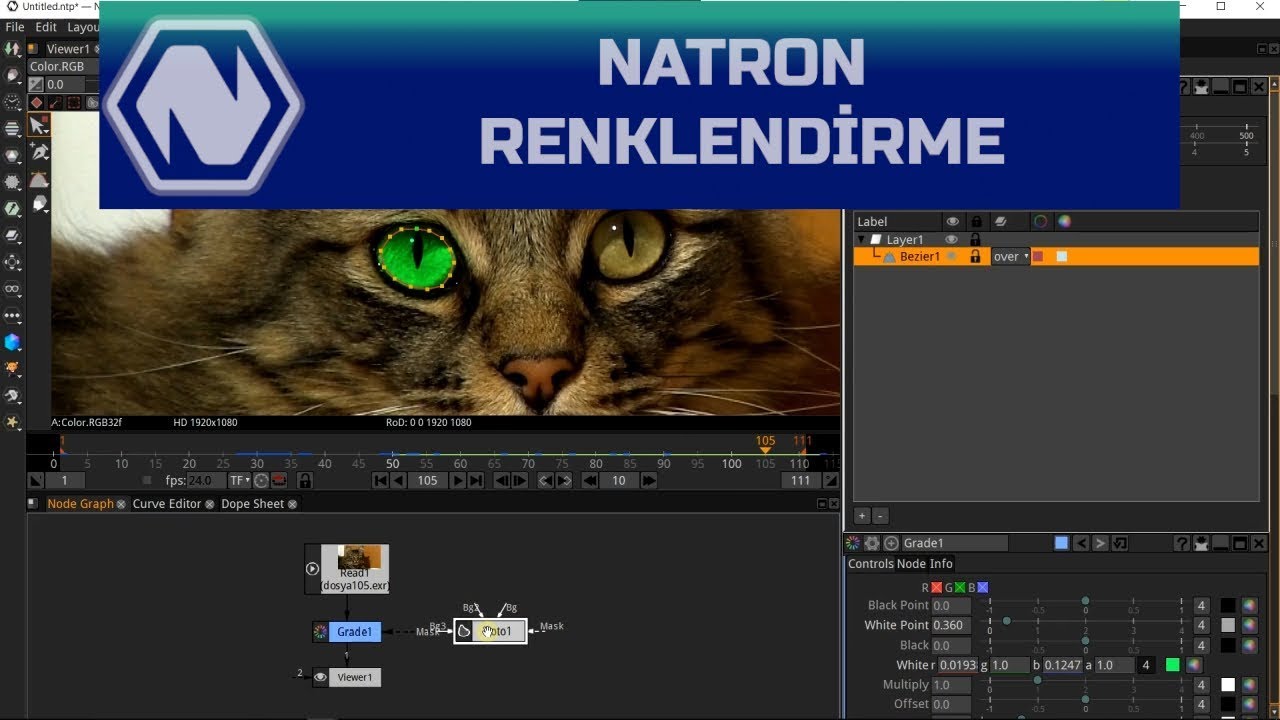Viewport: 1280px width, 720px height.
Task: Toggle visibility of Layer1
Action: (x=952, y=240)
